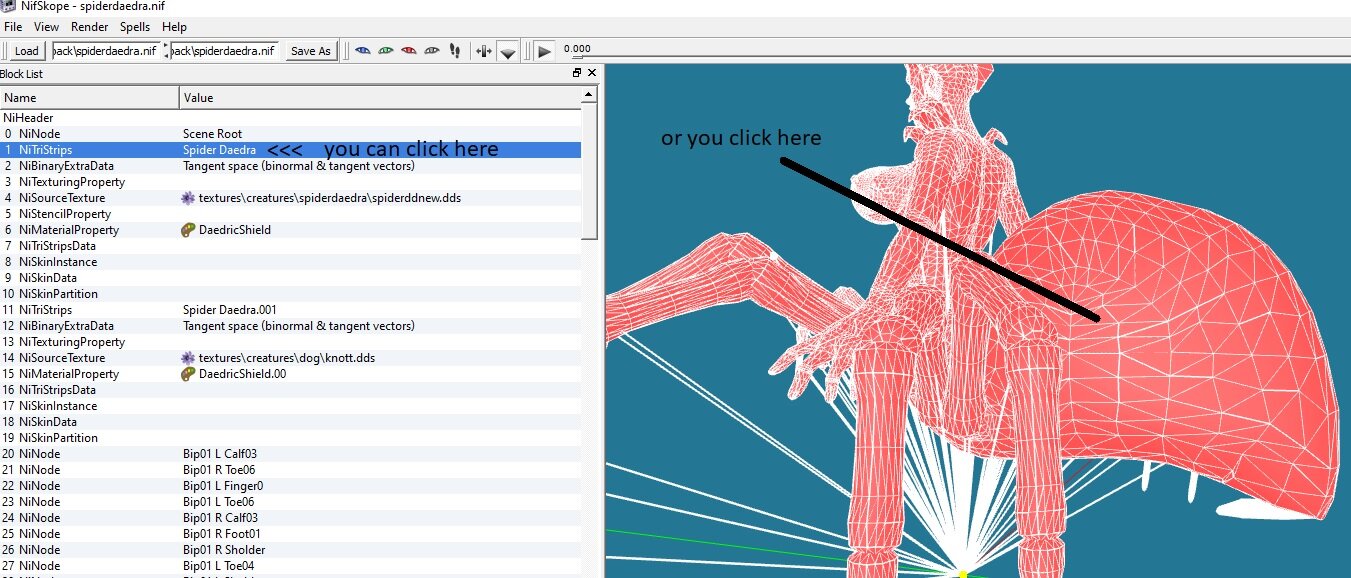Select block 4 NiSourceTexture row

pos(290,197)
